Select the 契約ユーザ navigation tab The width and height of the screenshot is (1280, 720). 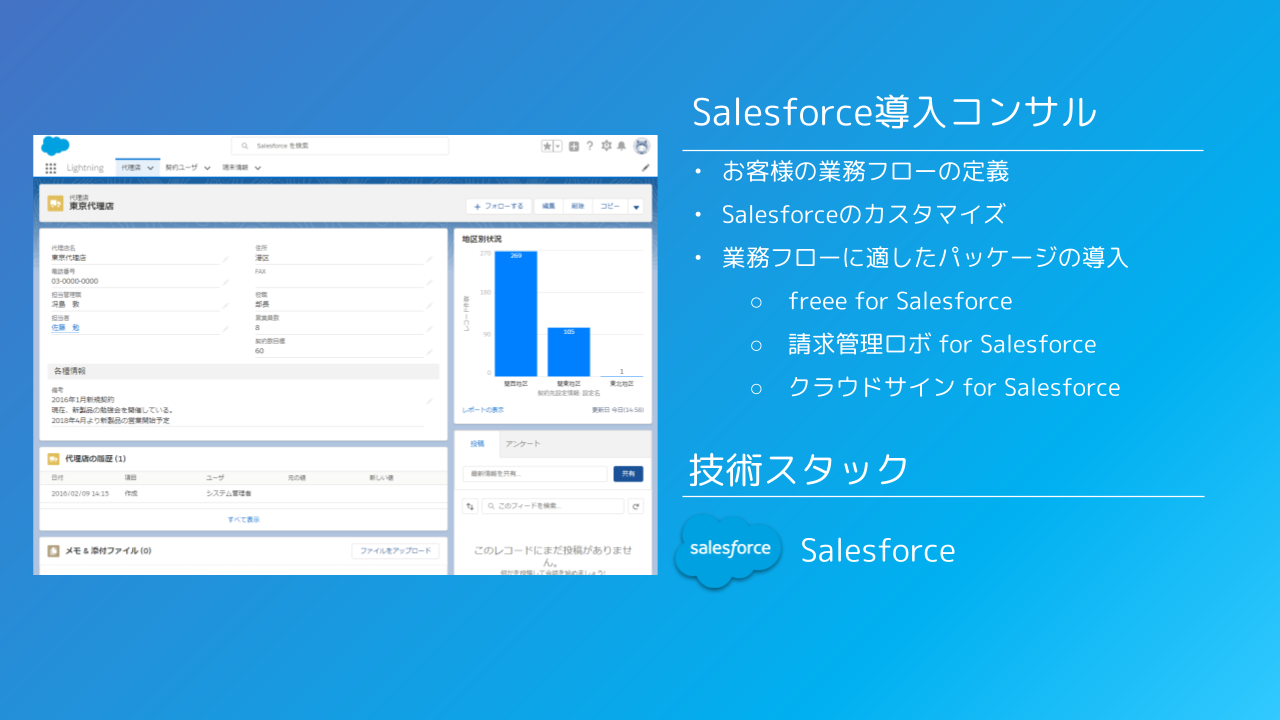(182, 168)
